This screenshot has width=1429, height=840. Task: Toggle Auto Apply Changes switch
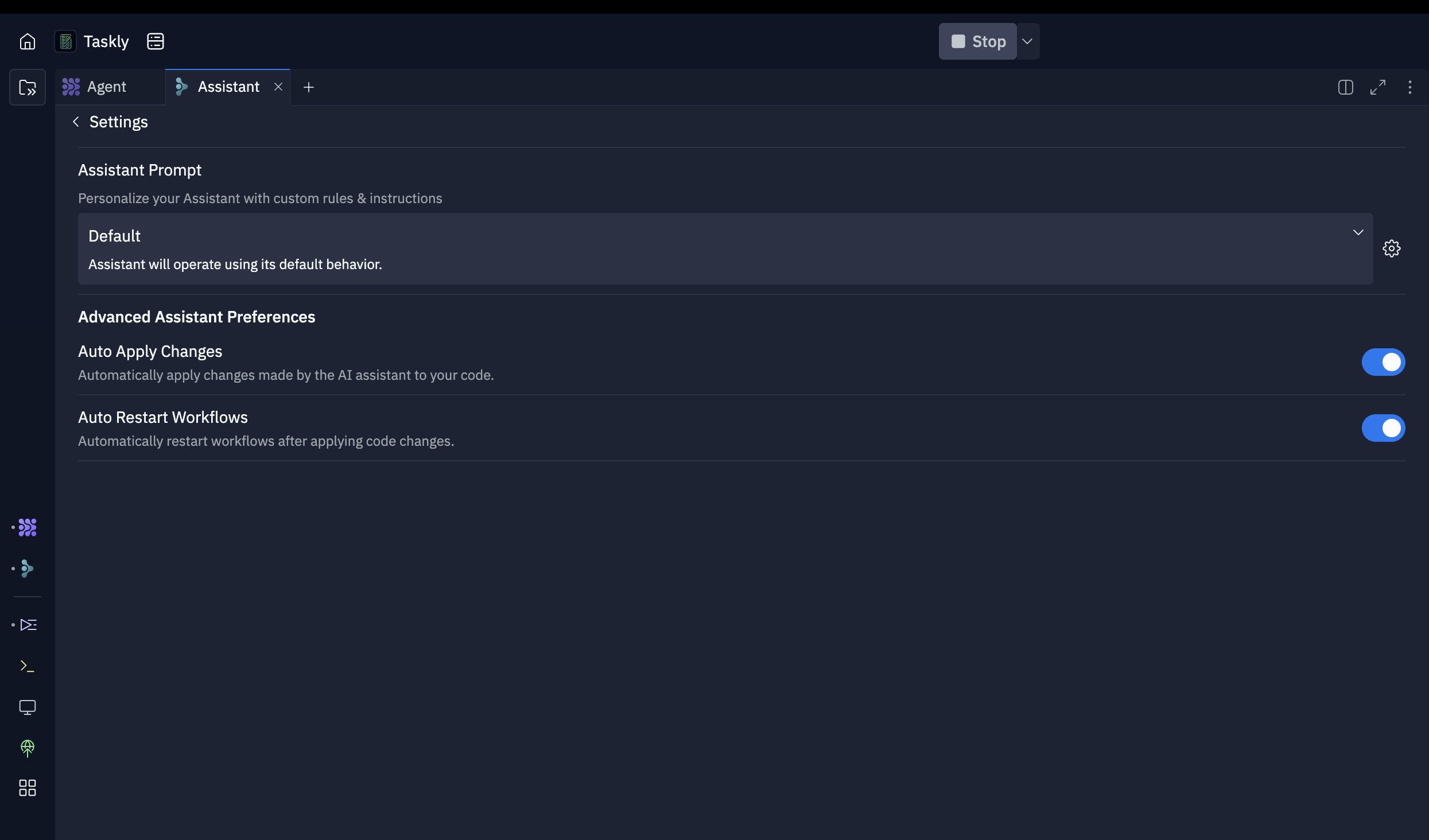tap(1383, 361)
